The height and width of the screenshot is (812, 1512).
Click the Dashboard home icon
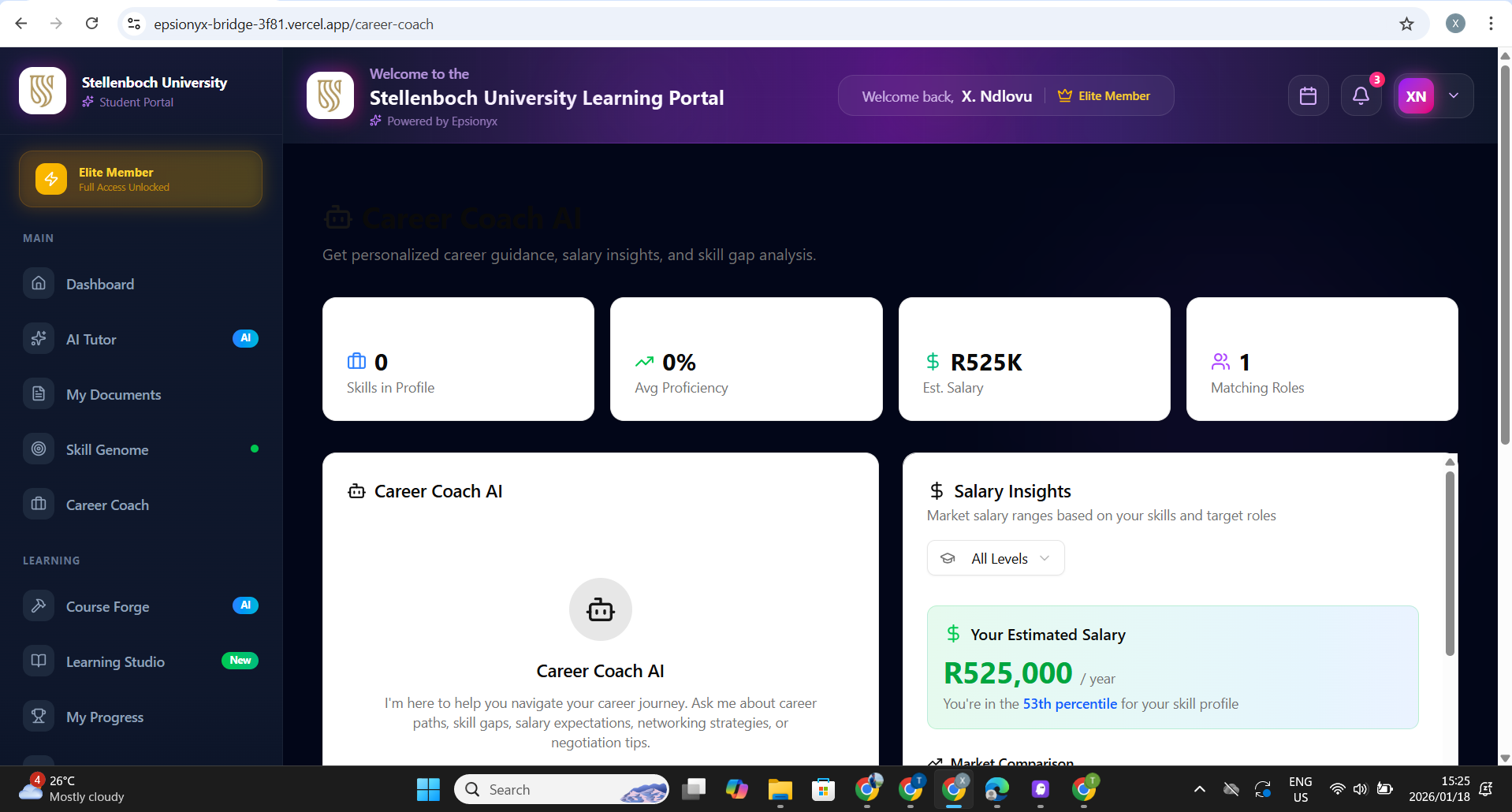tap(39, 283)
